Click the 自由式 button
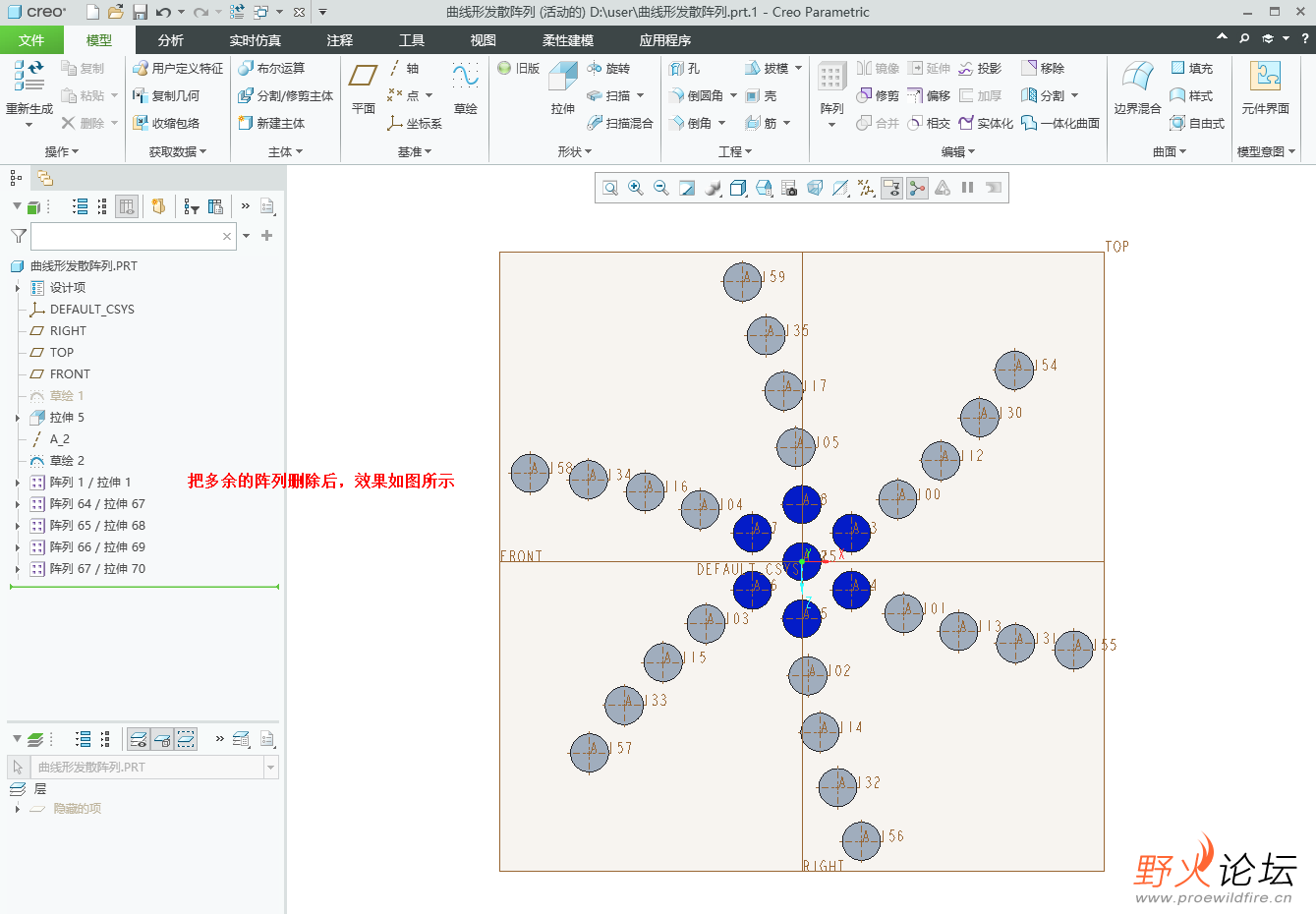Viewport: 1316px width, 914px height. [x=1197, y=123]
